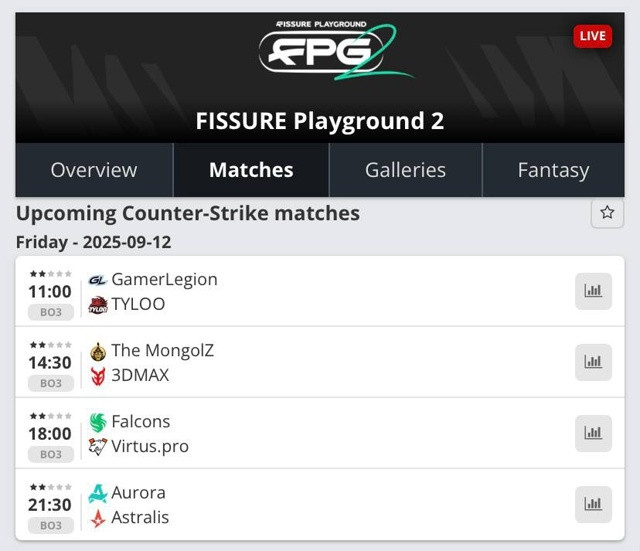This screenshot has width=640, height=551.
Task: Open stats icon for Falcons vs Virtus.pro
Action: pyautogui.click(x=593, y=433)
